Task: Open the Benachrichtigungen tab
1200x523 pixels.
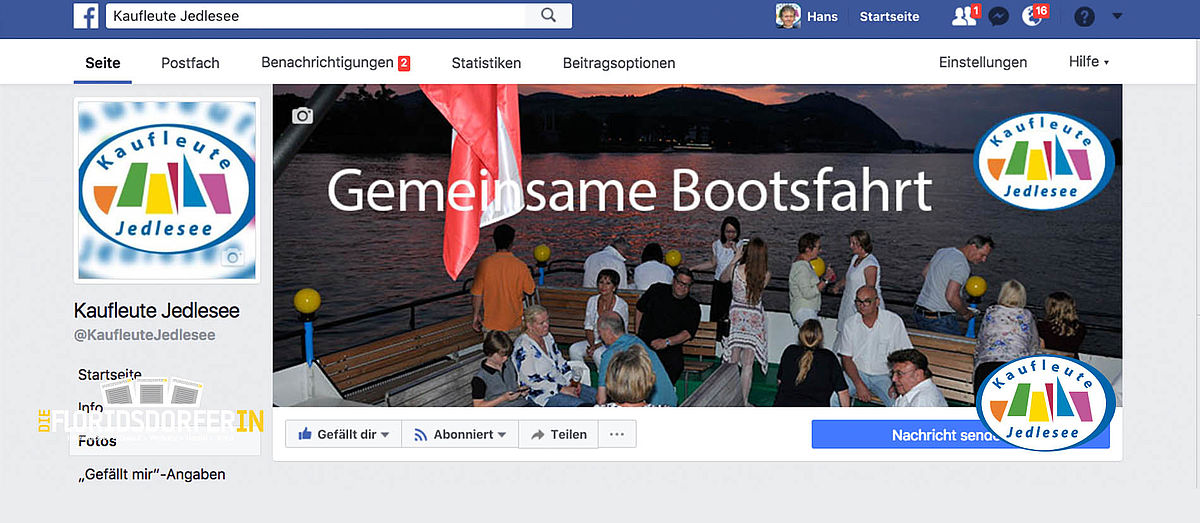Action: click(335, 62)
